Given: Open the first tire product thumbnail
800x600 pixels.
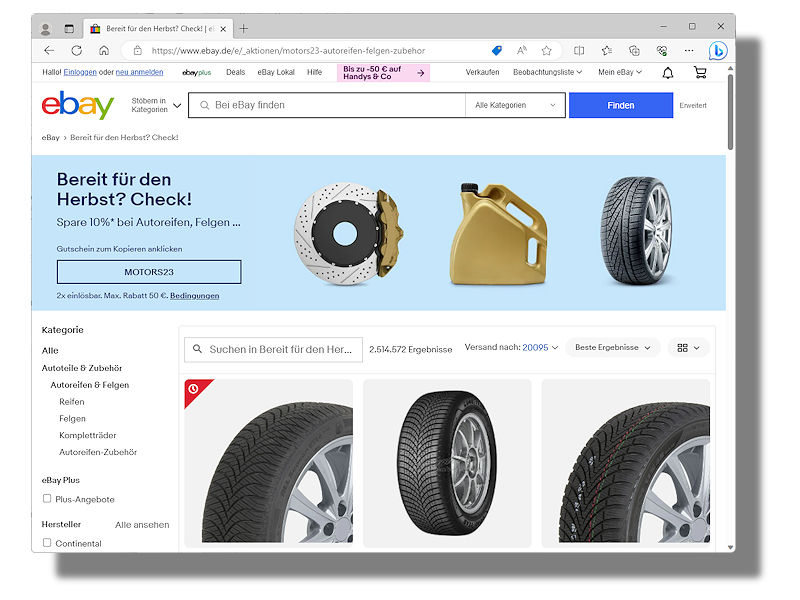Looking at the screenshot, I should point(268,463).
